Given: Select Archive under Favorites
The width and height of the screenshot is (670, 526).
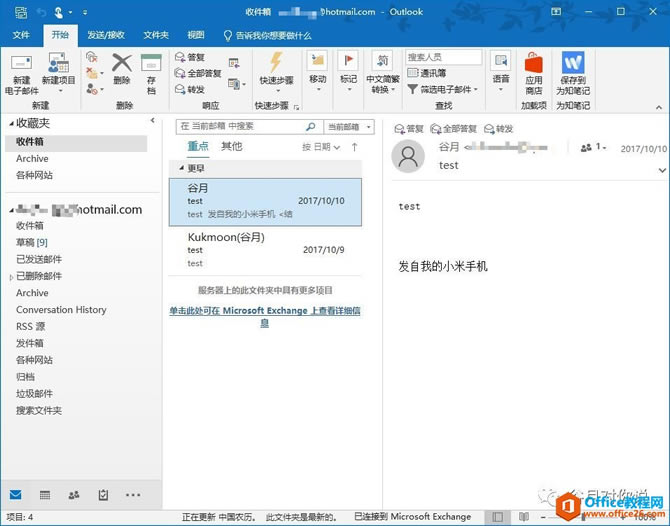Looking at the screenshot, I should coord(32,159).
